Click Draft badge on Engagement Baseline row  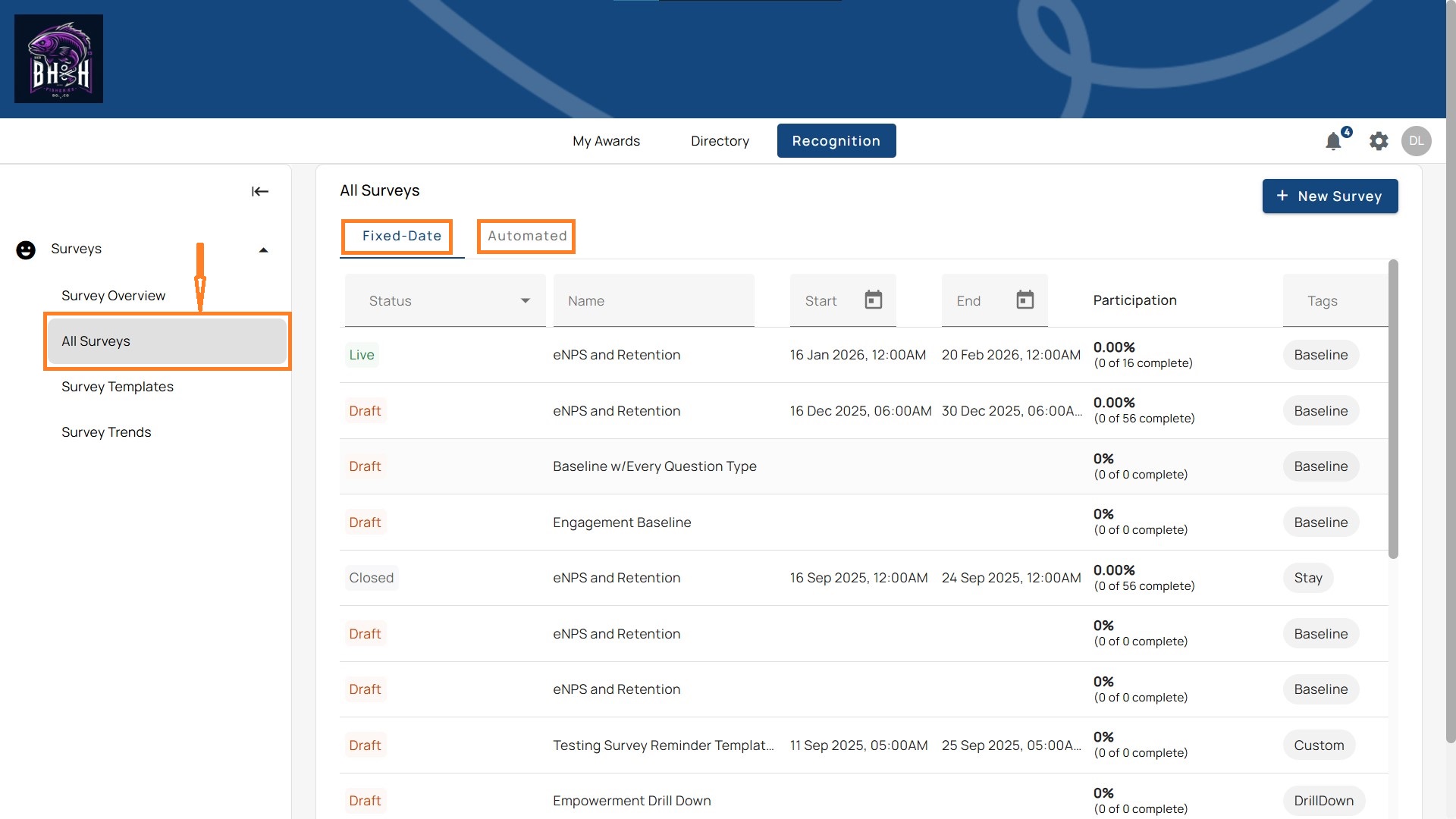(365, 522)
